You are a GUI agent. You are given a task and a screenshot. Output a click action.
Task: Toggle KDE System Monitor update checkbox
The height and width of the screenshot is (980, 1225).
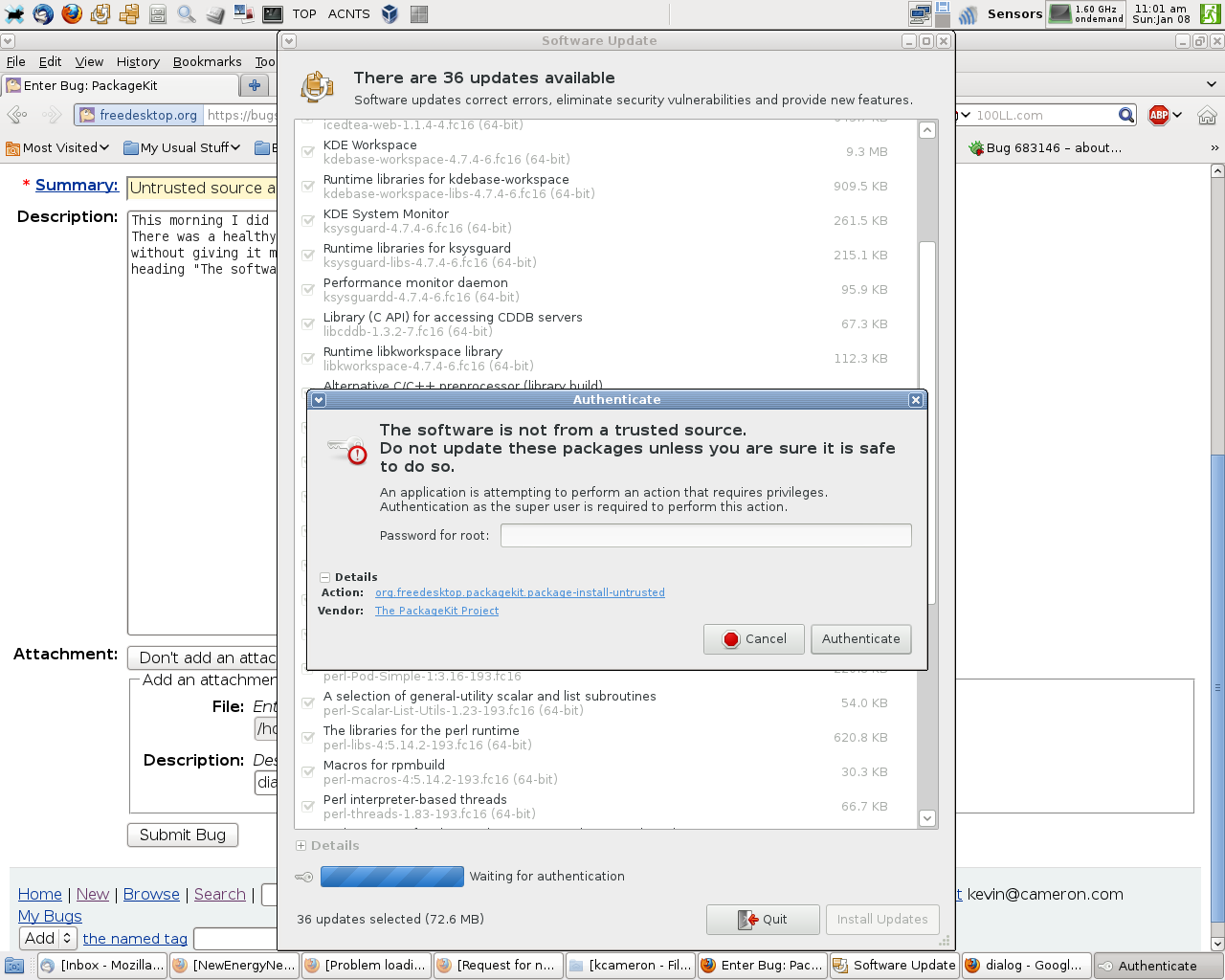308,220
